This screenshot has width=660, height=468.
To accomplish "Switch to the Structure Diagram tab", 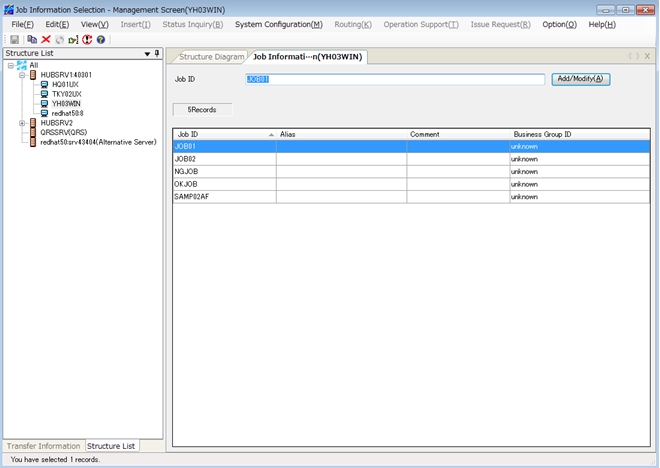I will click(x=211, y=57).
